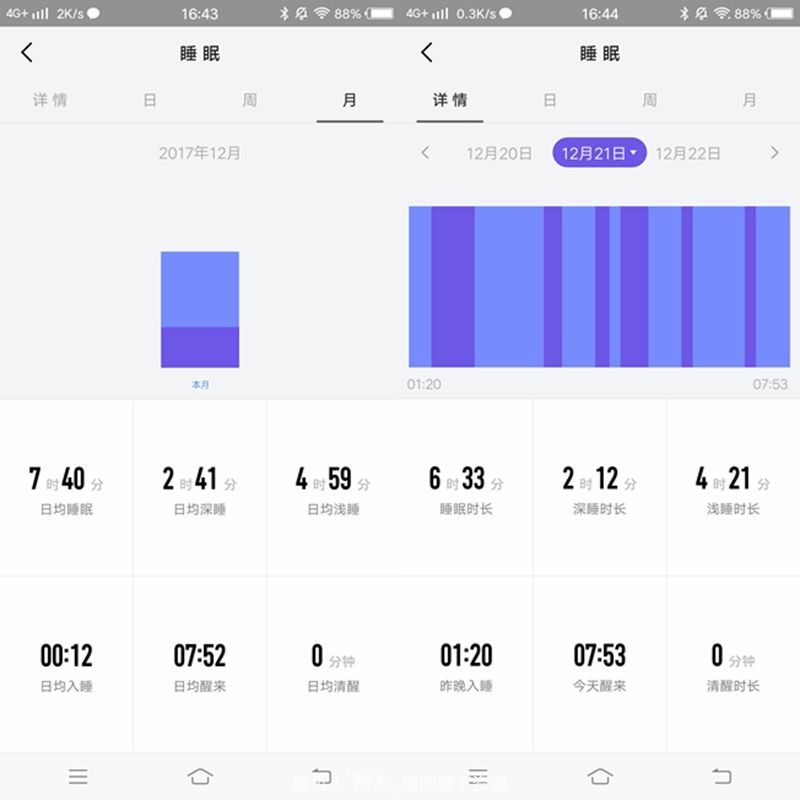Tap the home icon at the bottom right screen
Image resolution: width=800 pixels, height=800 pixels.
coord(600,776)
